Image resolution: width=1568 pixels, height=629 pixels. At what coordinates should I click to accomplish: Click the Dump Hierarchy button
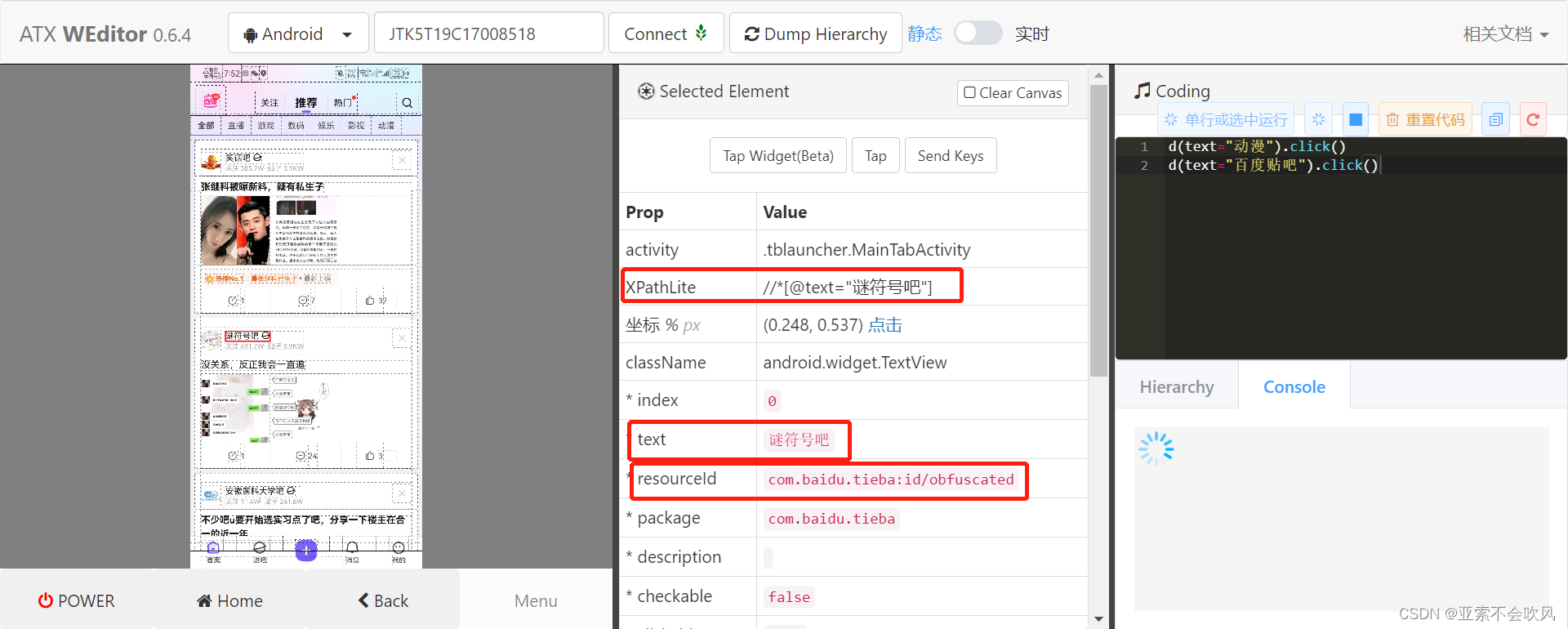816,33
